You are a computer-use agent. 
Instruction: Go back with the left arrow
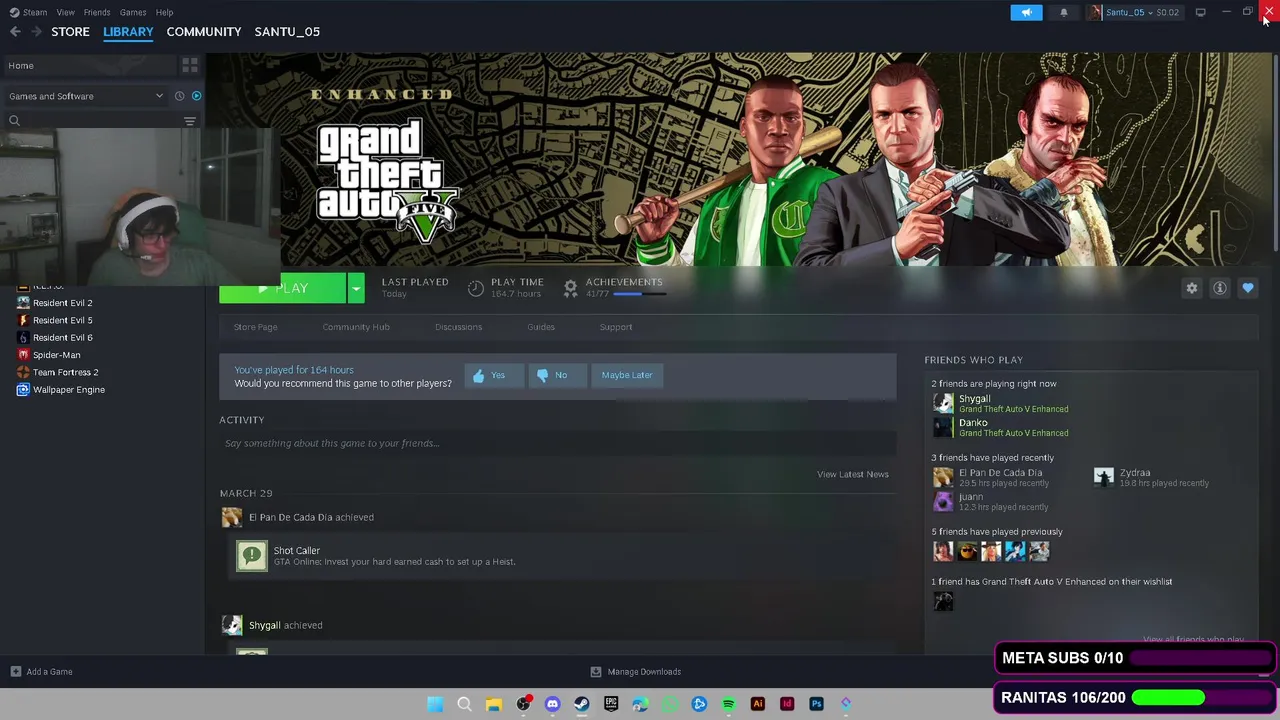(15, 32)
